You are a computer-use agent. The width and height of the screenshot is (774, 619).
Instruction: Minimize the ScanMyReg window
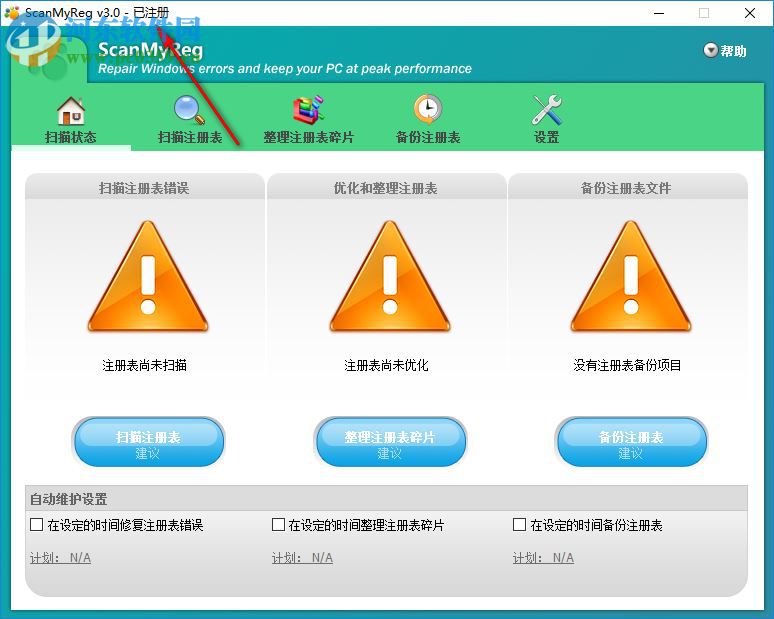click(659, 13)
